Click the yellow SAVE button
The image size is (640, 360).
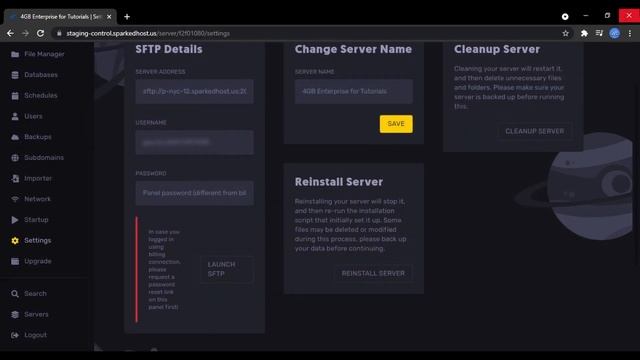coord(396,124)
